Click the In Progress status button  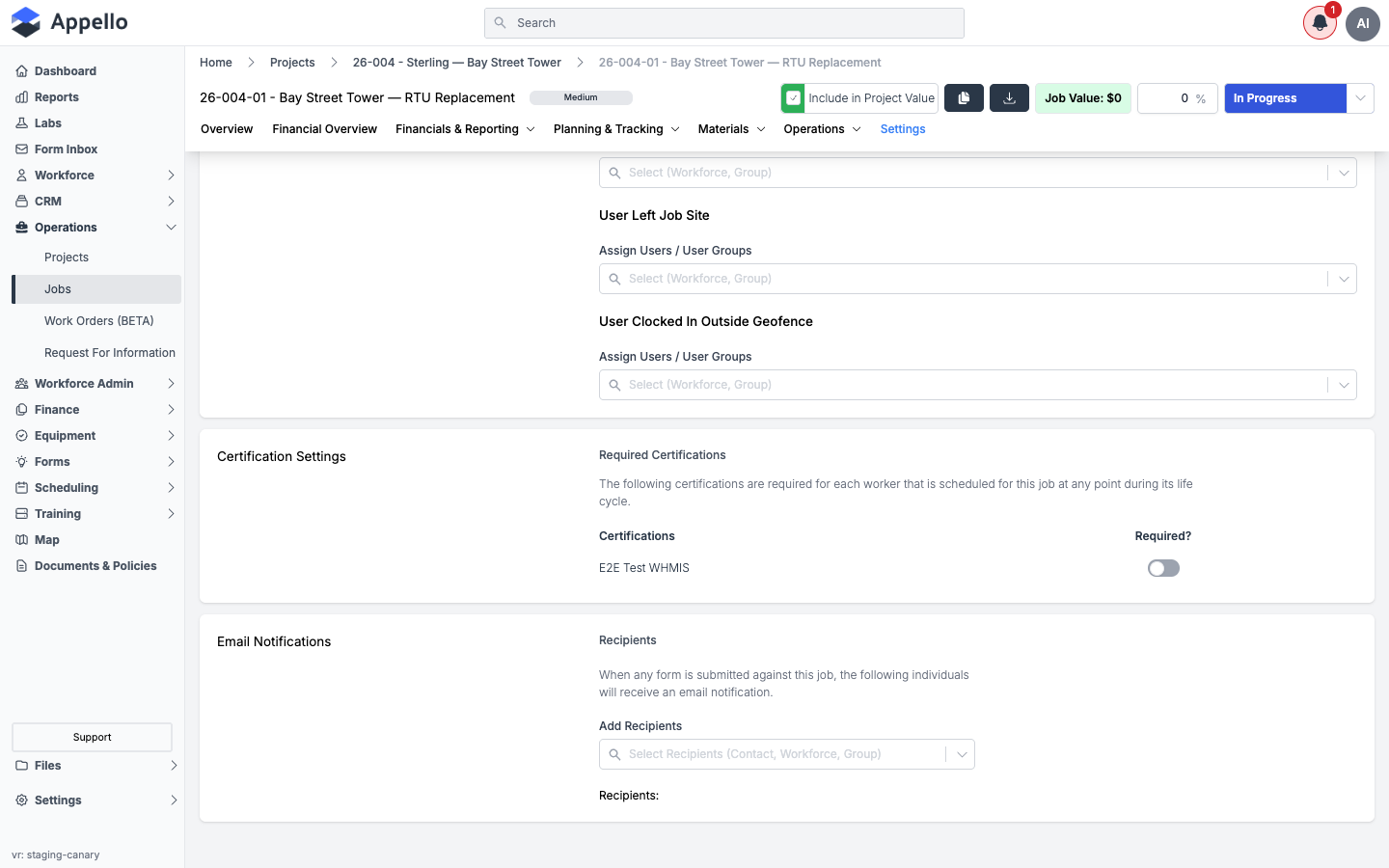[1285, 98]
